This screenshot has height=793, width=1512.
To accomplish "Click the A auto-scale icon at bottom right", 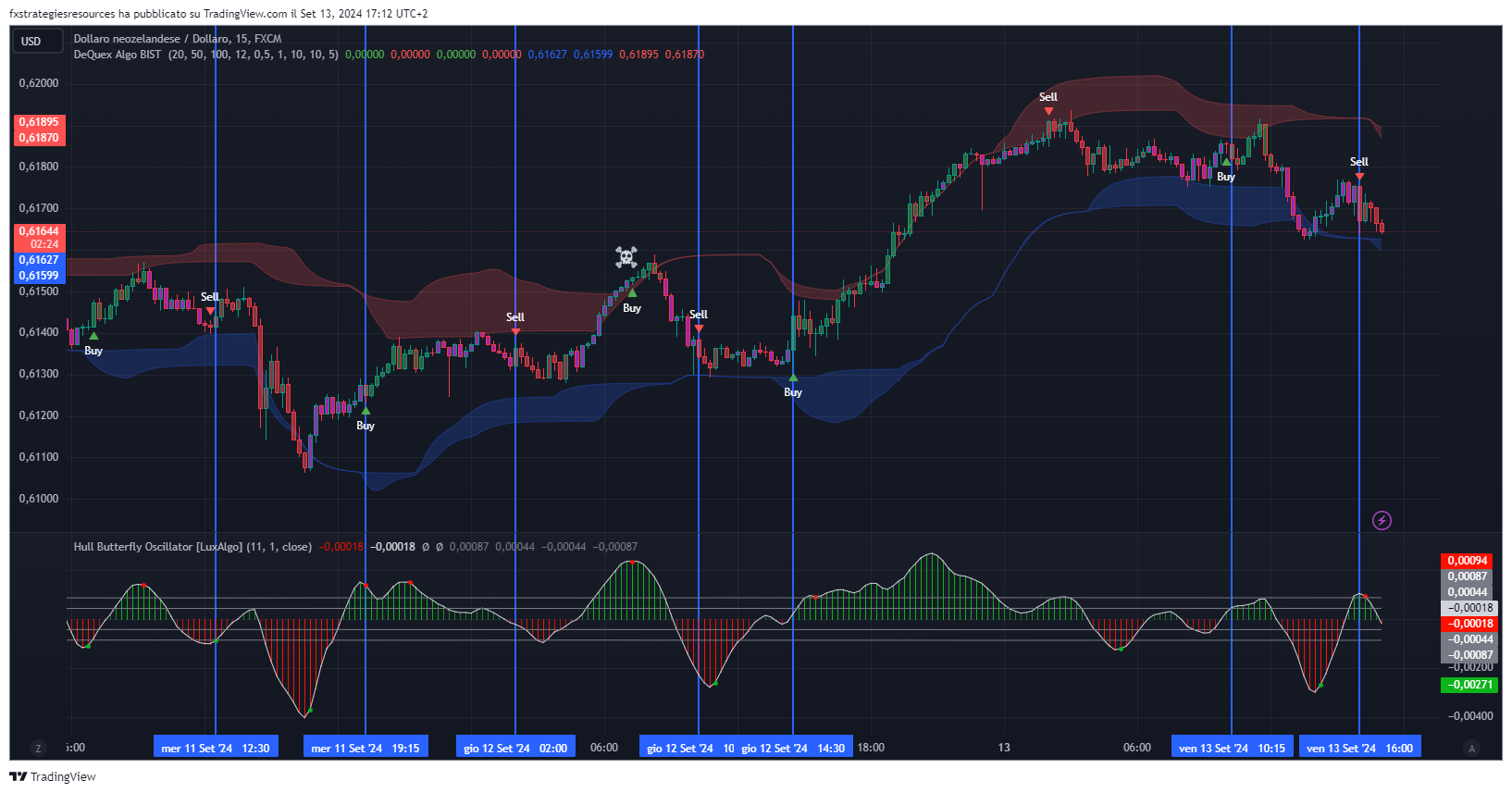I will pos(1471,748).
